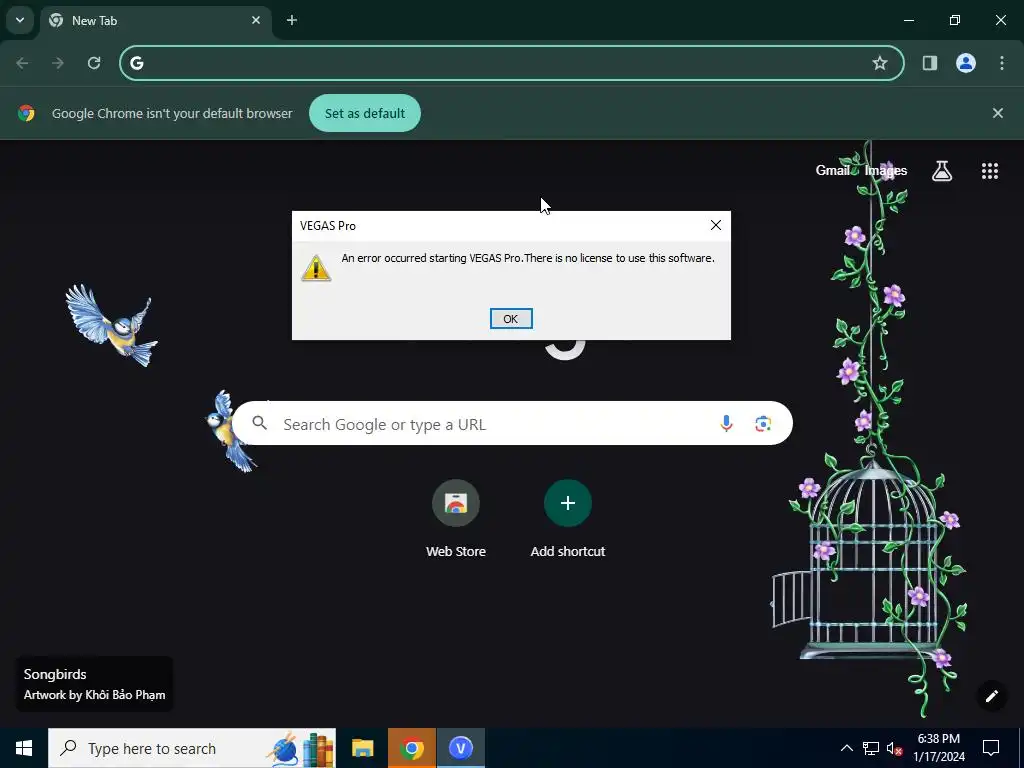Switch to VEGAS Pro in the taskbar
The width and height of the screenshot is (1024, 768).
coord(460,748)
